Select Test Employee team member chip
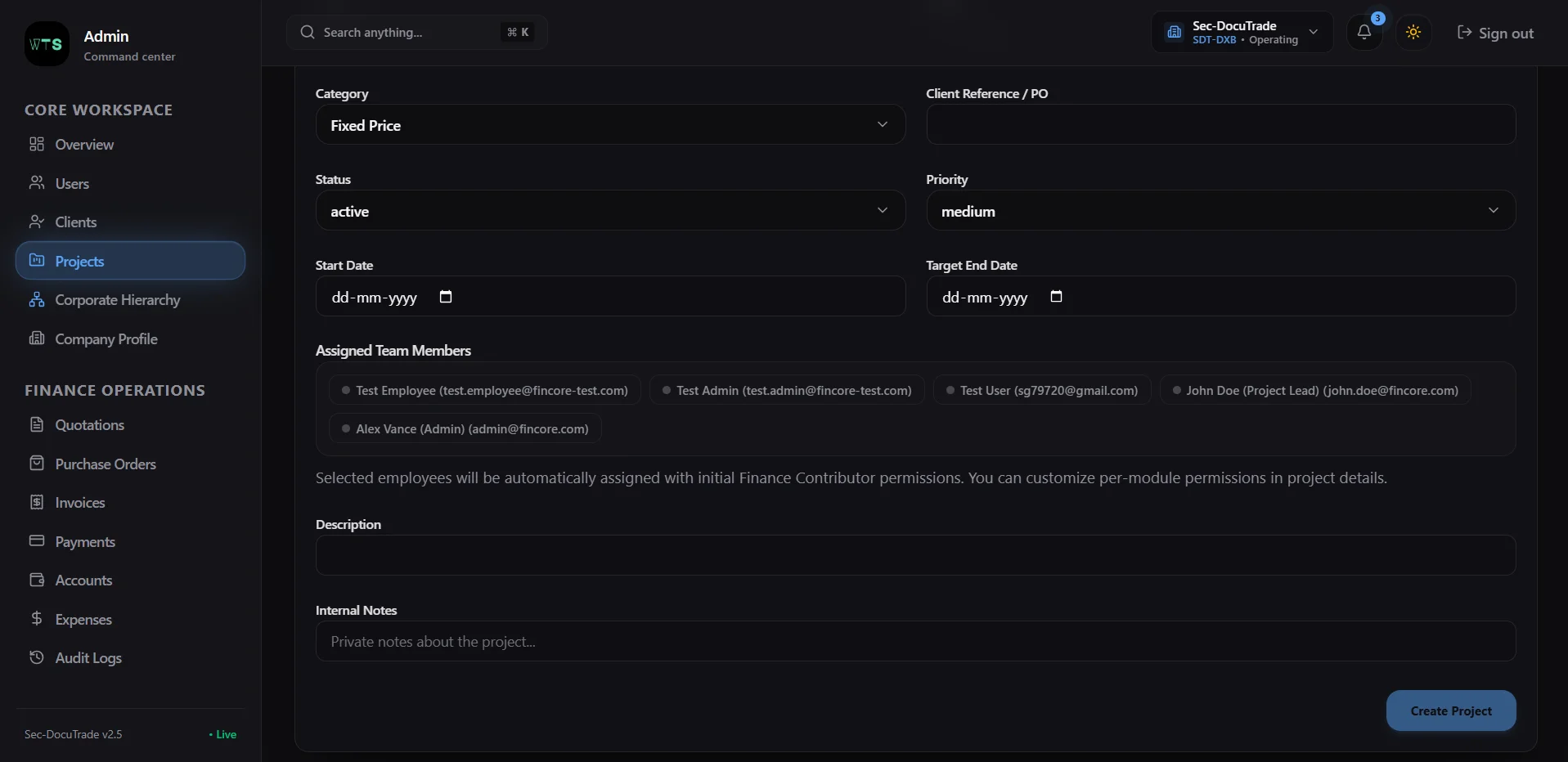Viewport: 1568px width, 762px height. coord(484,390)
